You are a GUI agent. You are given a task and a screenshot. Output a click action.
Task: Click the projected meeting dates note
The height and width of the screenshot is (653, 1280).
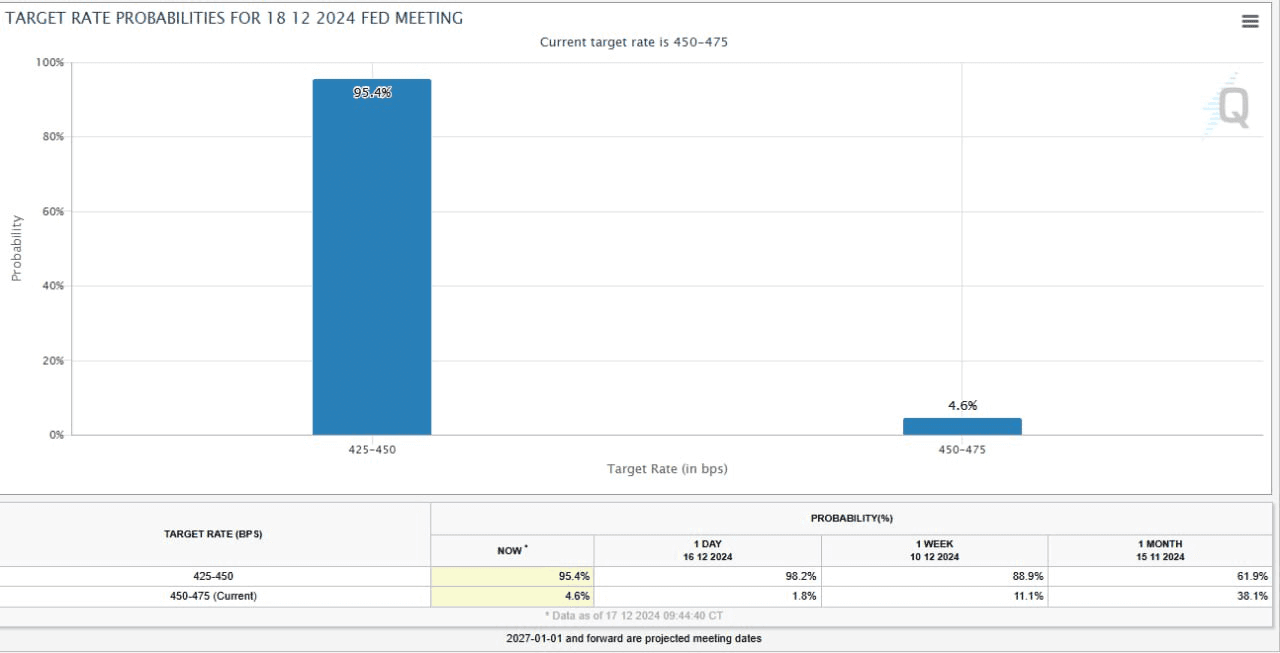click(x=634, y=638)
